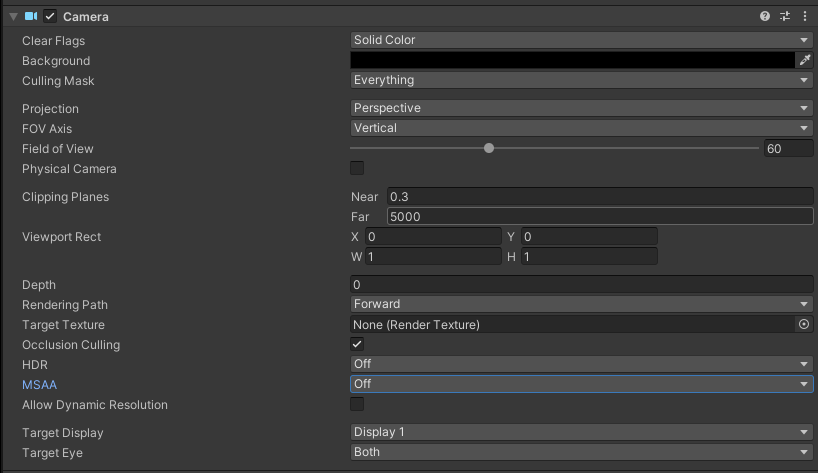Click the Field of View value field 60
818x473 pixels.
tap(788, 149)
